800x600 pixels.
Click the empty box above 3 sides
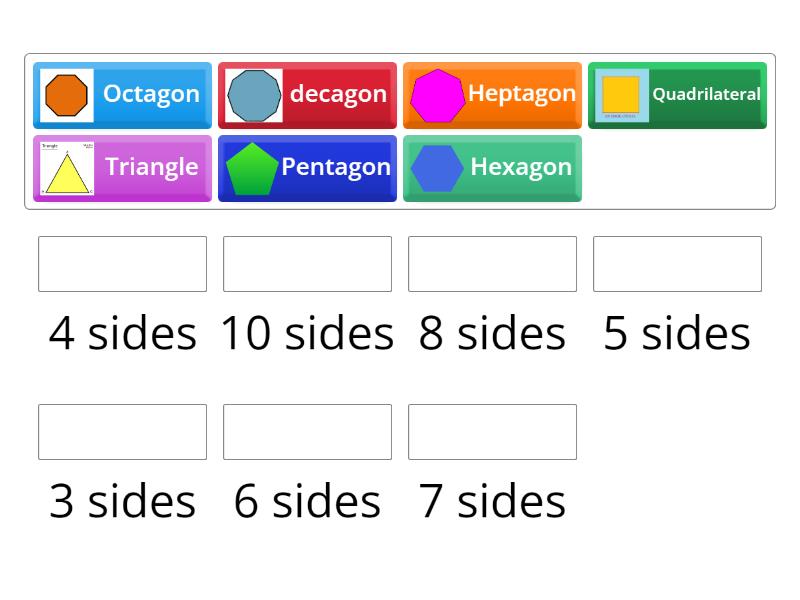tap(122, 432)
